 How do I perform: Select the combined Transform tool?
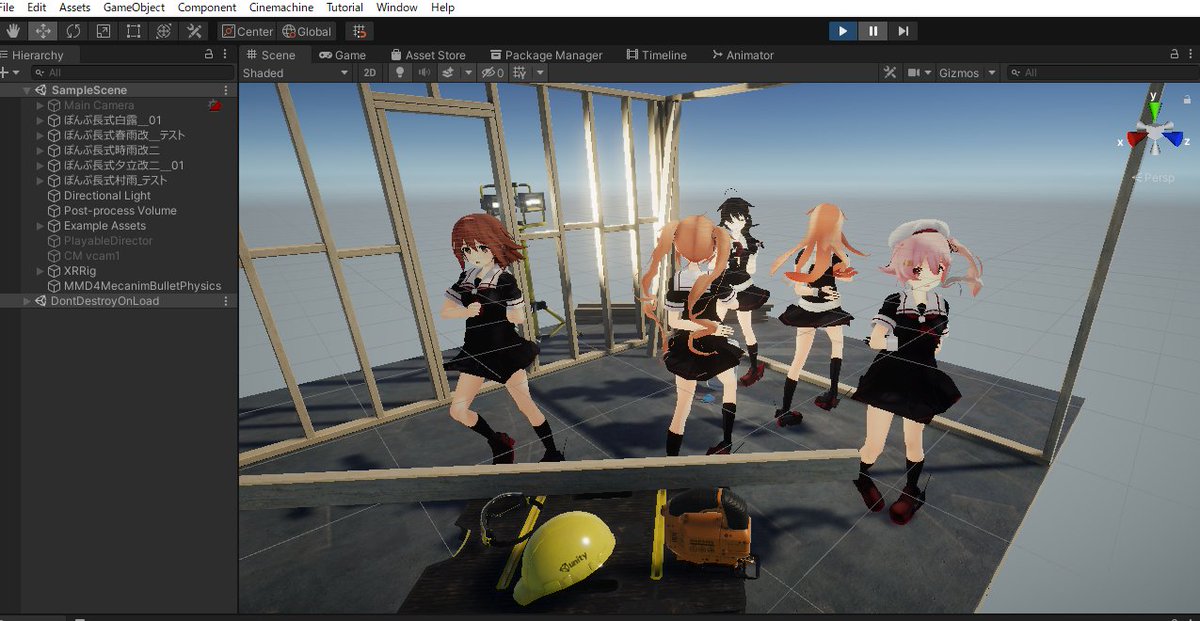[x=163, y=30]
